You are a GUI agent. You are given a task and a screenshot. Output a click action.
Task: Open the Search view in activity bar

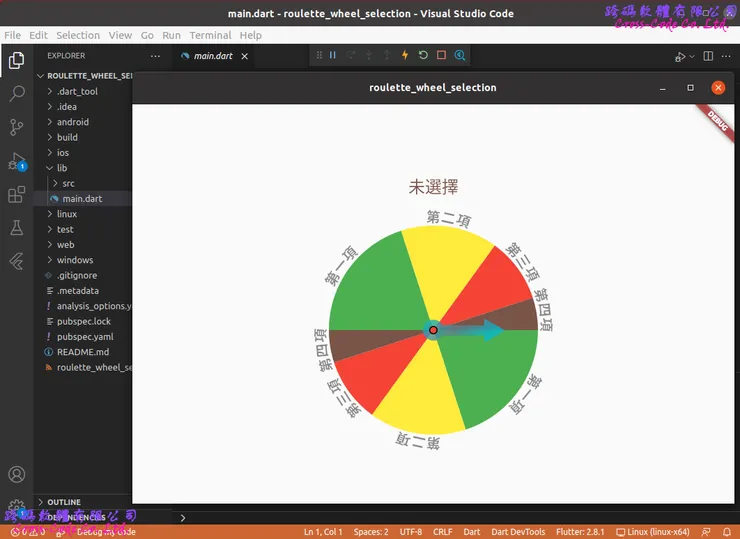(17, 93)
